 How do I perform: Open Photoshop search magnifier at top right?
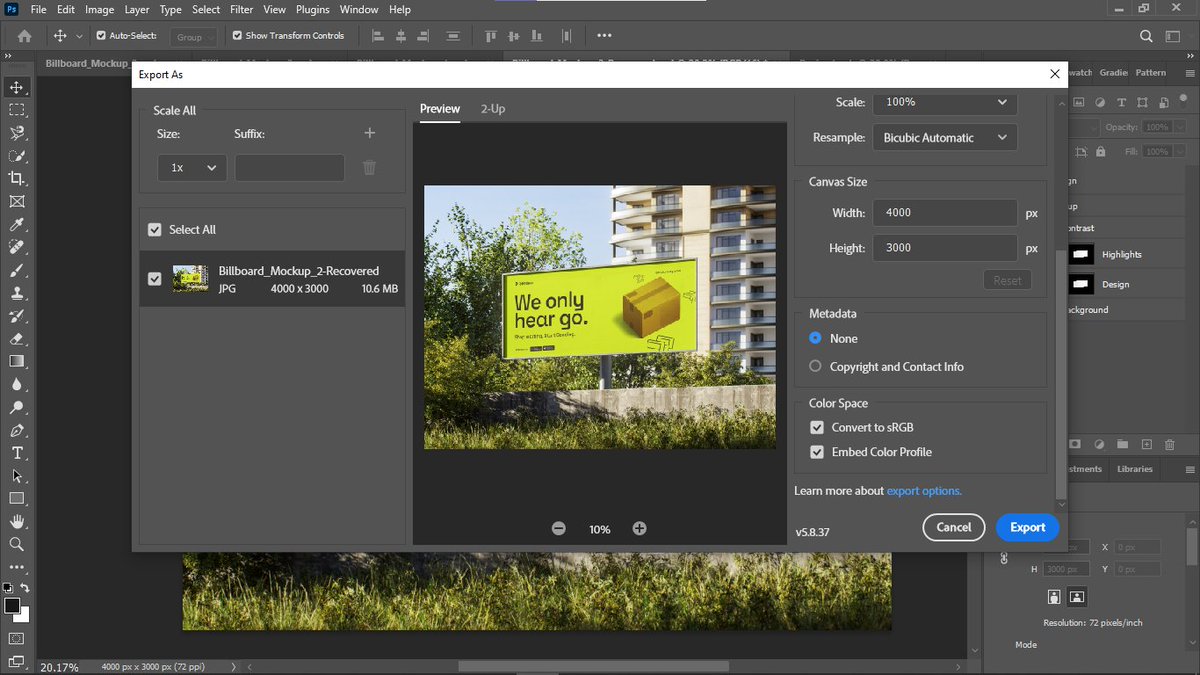(x=1146, y=36)
